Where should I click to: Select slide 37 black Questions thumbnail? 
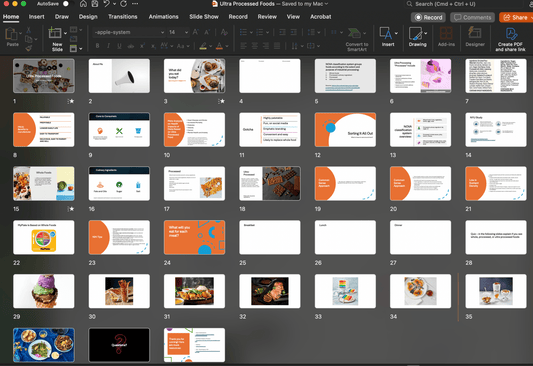119,345
